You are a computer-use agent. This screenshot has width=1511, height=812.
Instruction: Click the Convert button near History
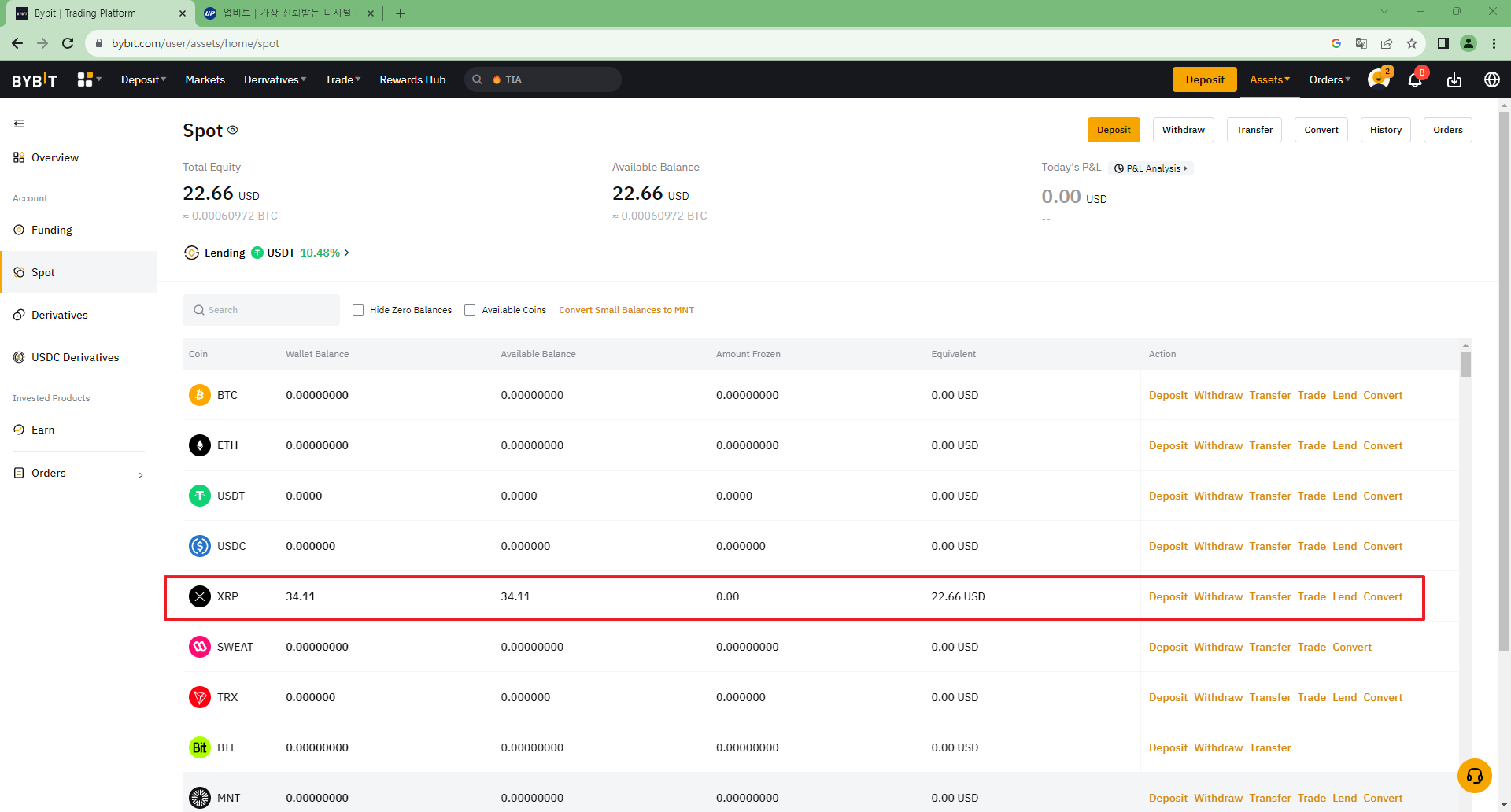[1321, 130]
